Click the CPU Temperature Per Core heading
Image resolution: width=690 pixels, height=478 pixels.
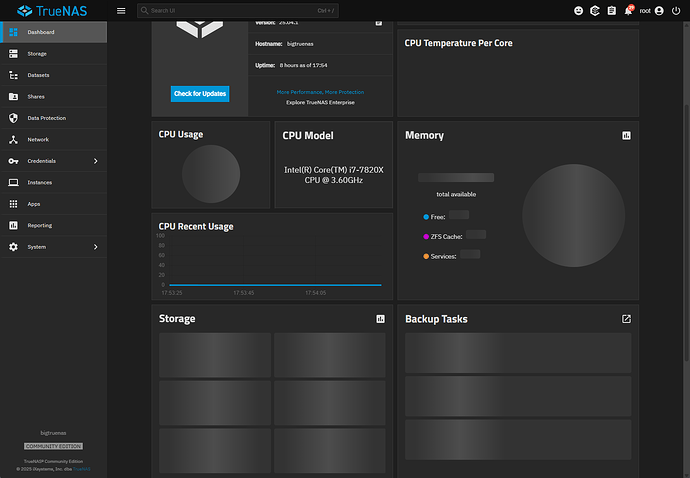(459, 43)
